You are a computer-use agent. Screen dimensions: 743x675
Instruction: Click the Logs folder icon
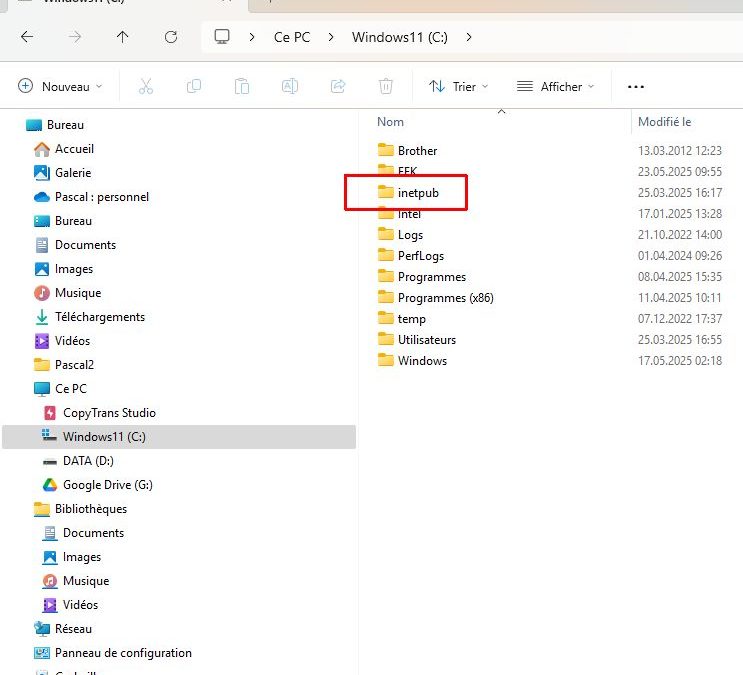pyautogui.click(x=386, y=234)
